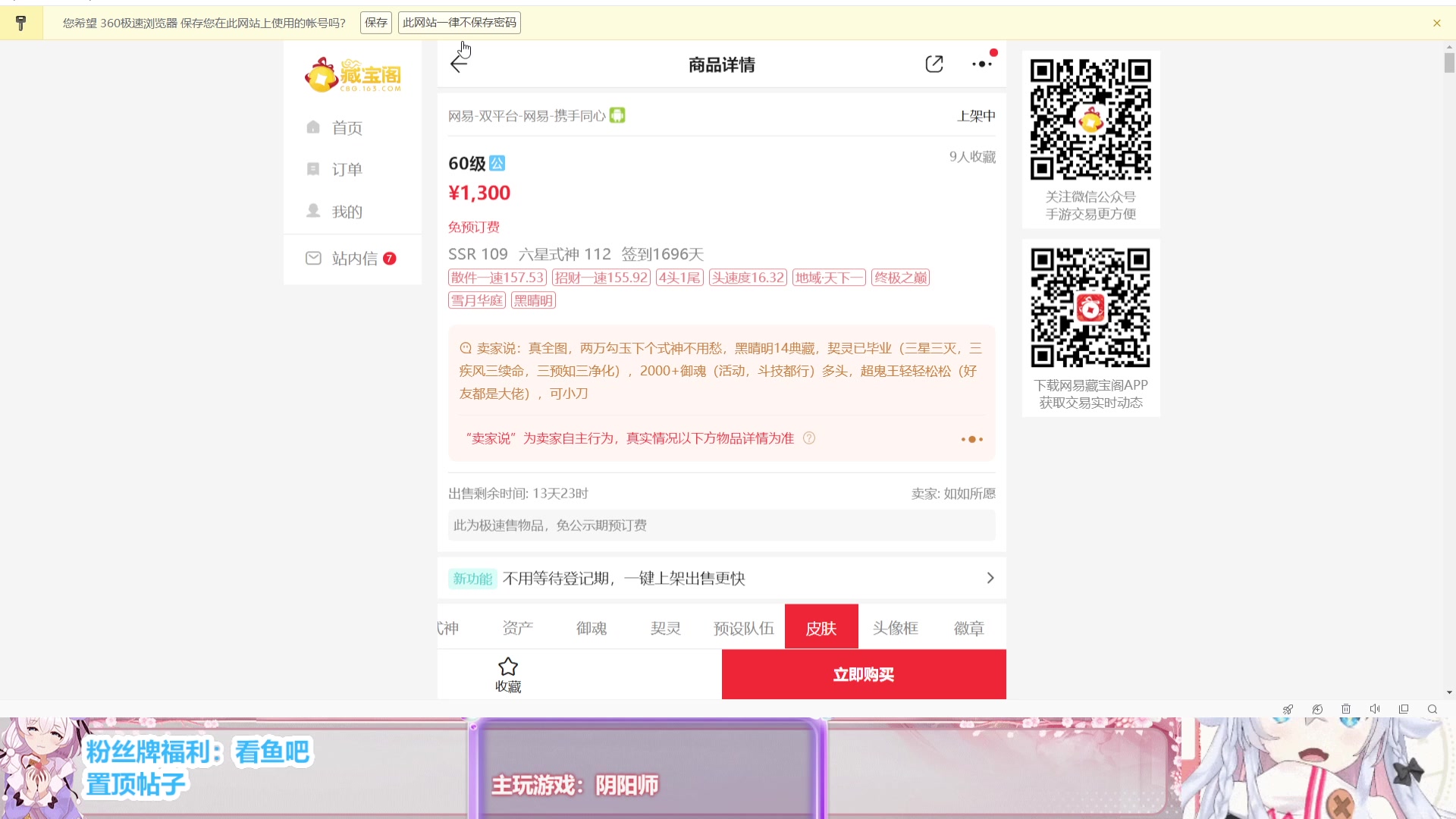Viewport: 1456px width, 819px height.
Task: Open 首页 in the sidebar
Action: (347, 127)
